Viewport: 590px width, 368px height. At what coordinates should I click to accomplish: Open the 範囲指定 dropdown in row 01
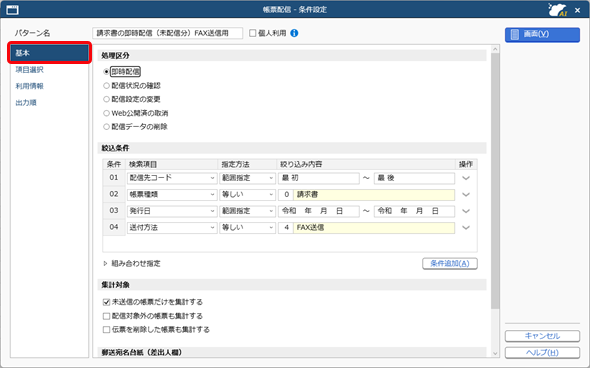click(x=248, y=178)
